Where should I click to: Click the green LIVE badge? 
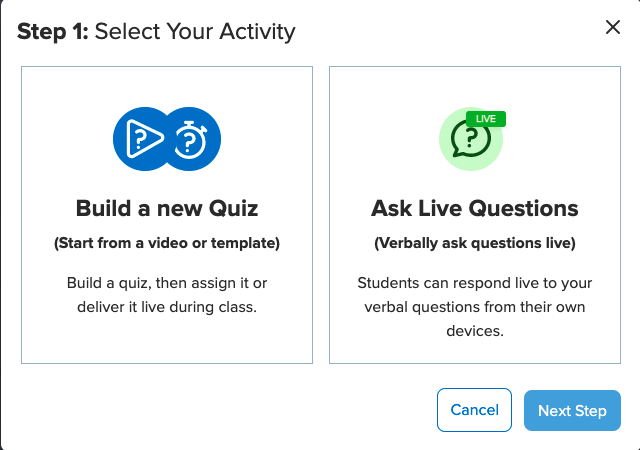pyautogui.click(x=486, y=119)
